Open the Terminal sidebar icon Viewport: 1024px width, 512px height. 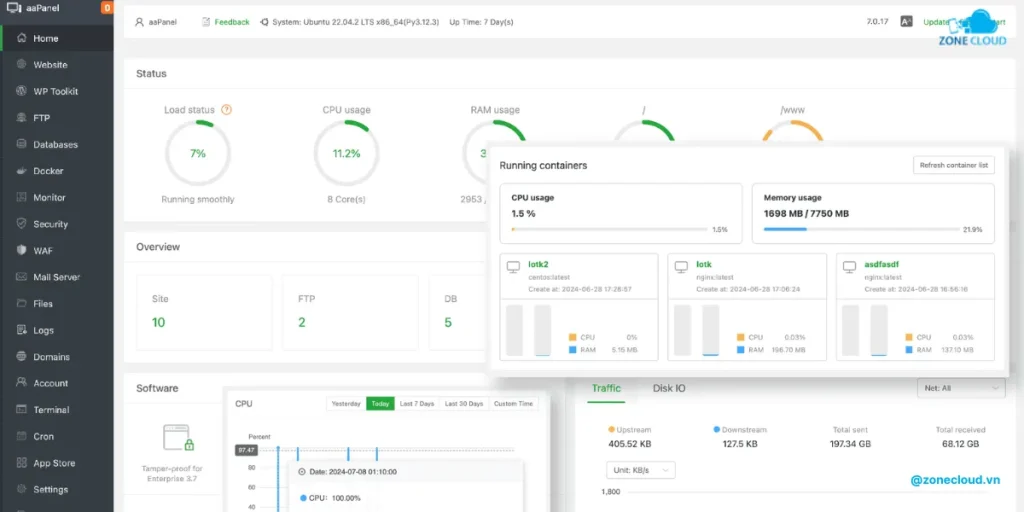coord(22,410)
